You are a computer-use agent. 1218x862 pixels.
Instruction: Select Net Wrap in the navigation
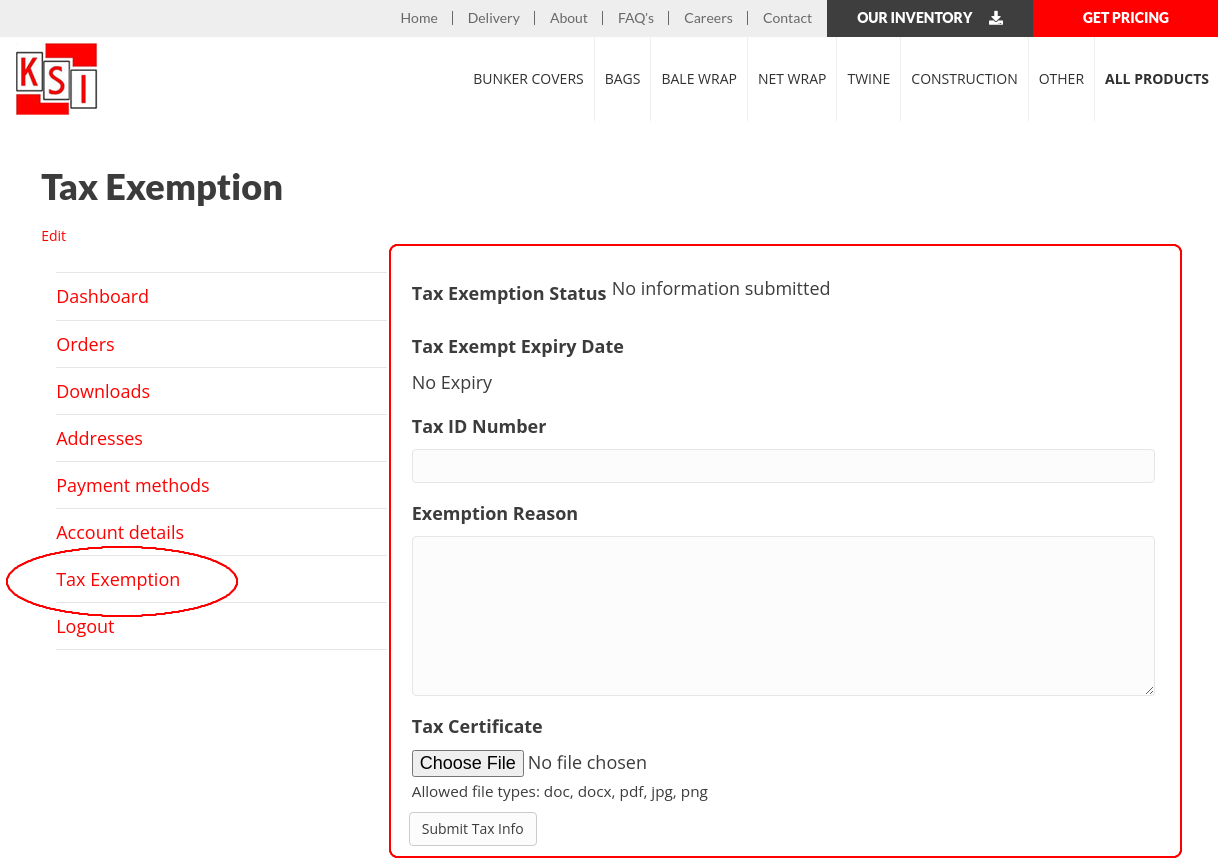point(792,79)
